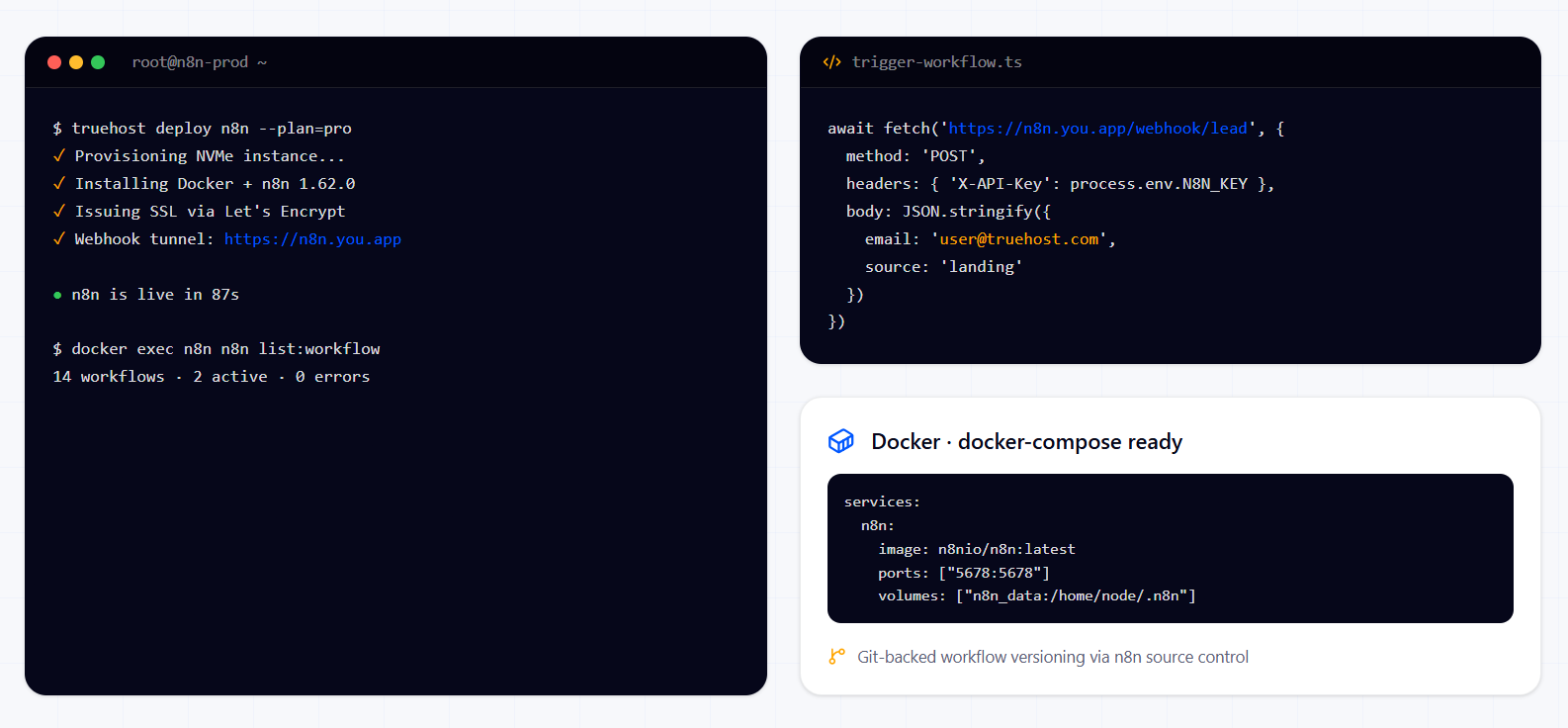Viewport: 1568px width, 728px height.
Task: Click checkmark beside Installing Docker line
Action: click(59, 183)
